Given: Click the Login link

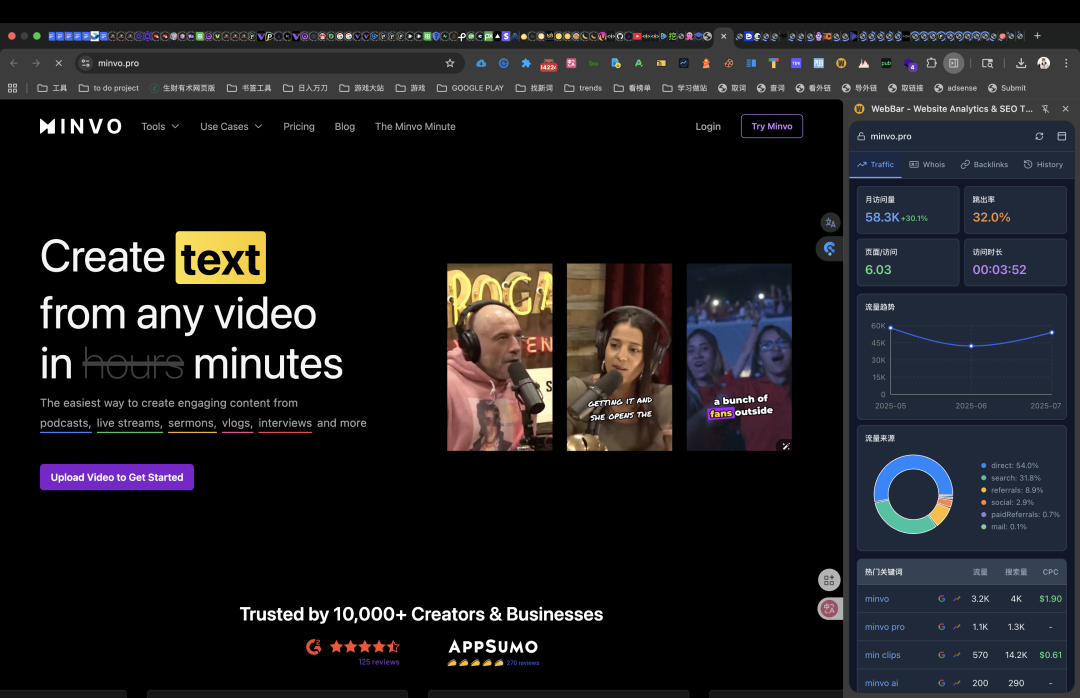Looking at the screenshot, I should pos(708,126).
